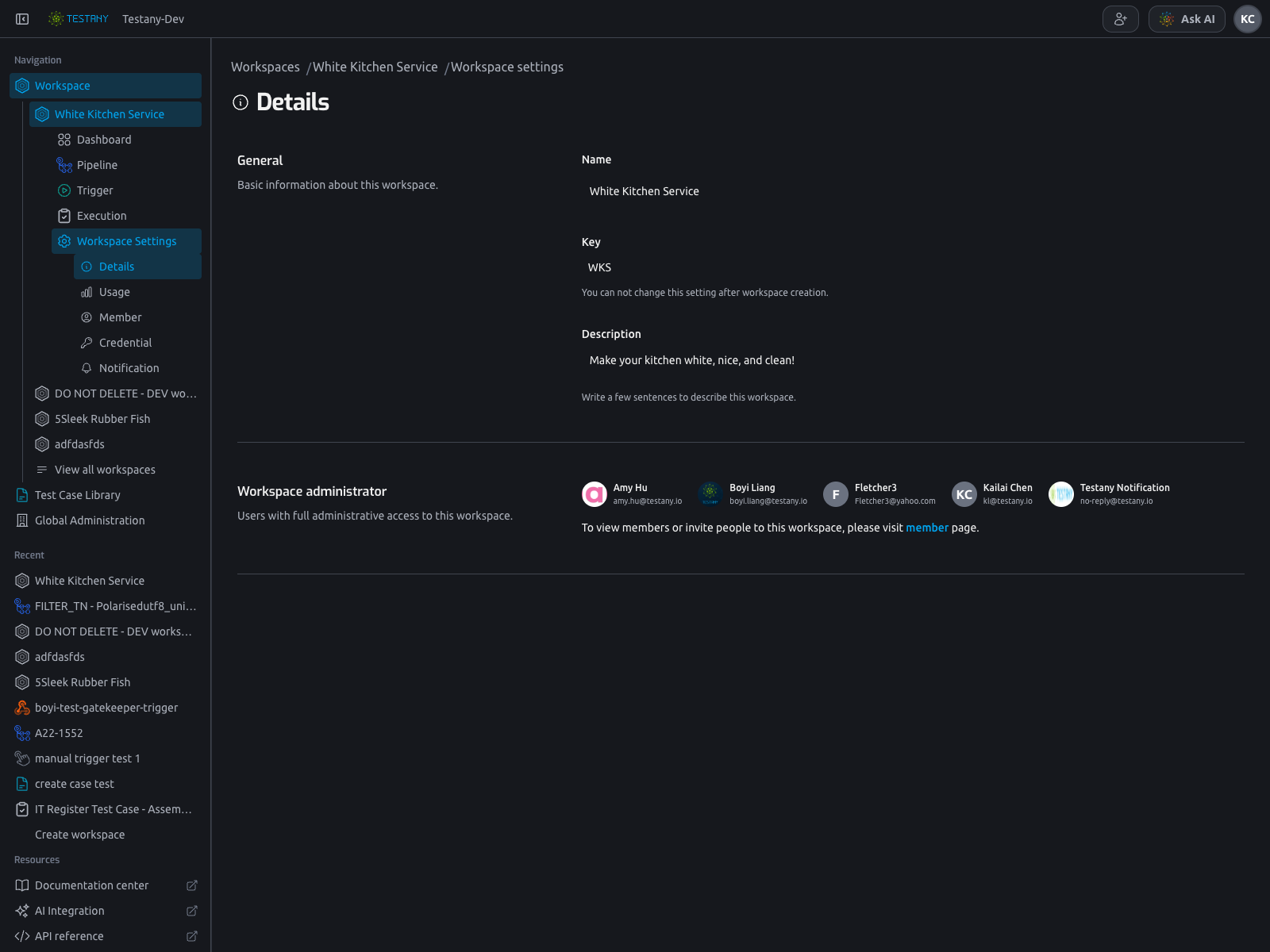
Task: Open external link icon for API reference
Action: click(191, 936)
